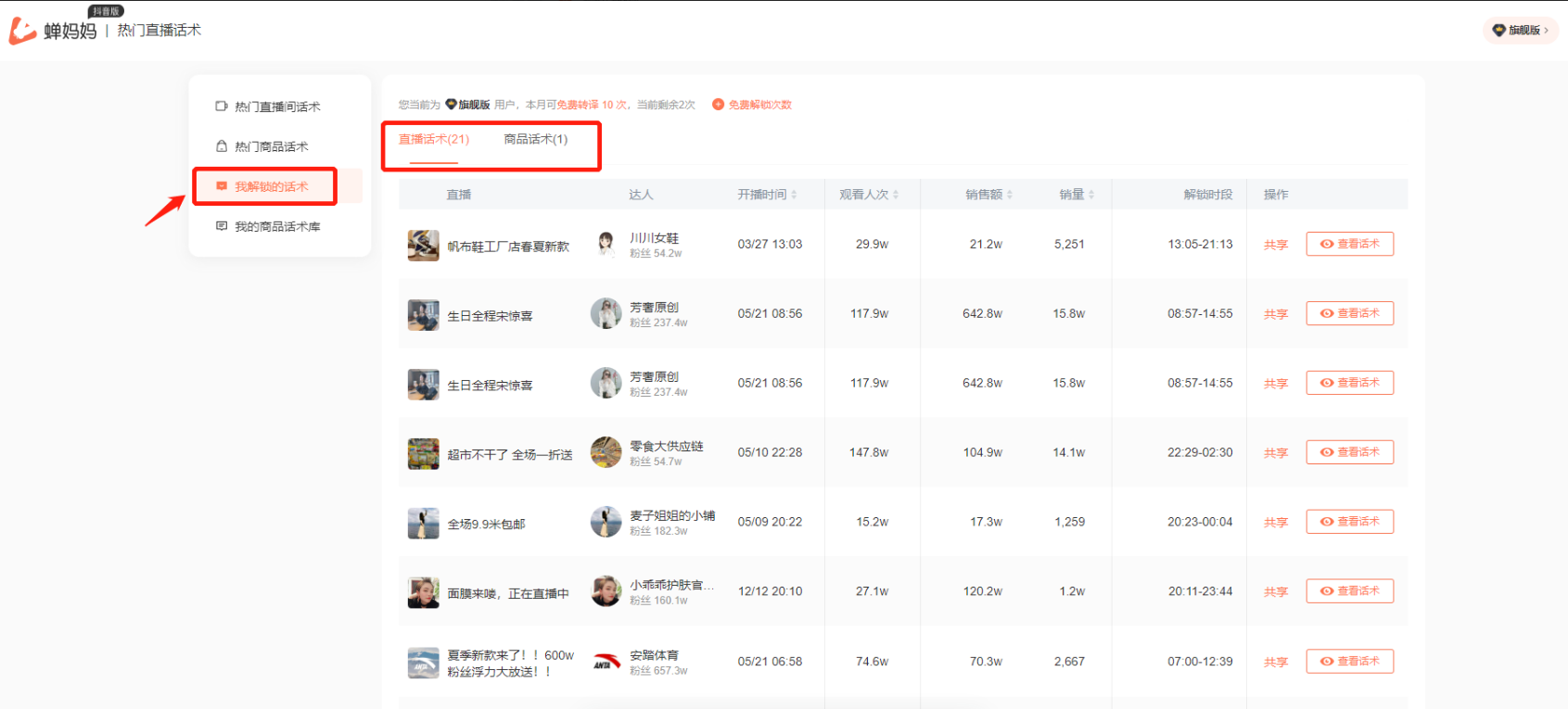Click 查看话术 for the 川川女鞋 live
The height and width of the screenshot is (709, 1568).
pos(1350,244)
